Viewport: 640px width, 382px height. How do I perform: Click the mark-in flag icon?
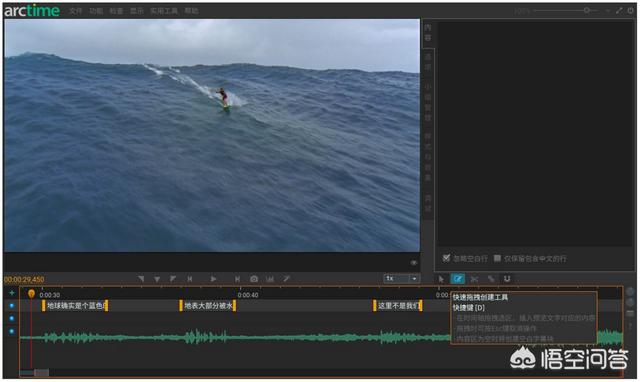click(x=141, y=279)
